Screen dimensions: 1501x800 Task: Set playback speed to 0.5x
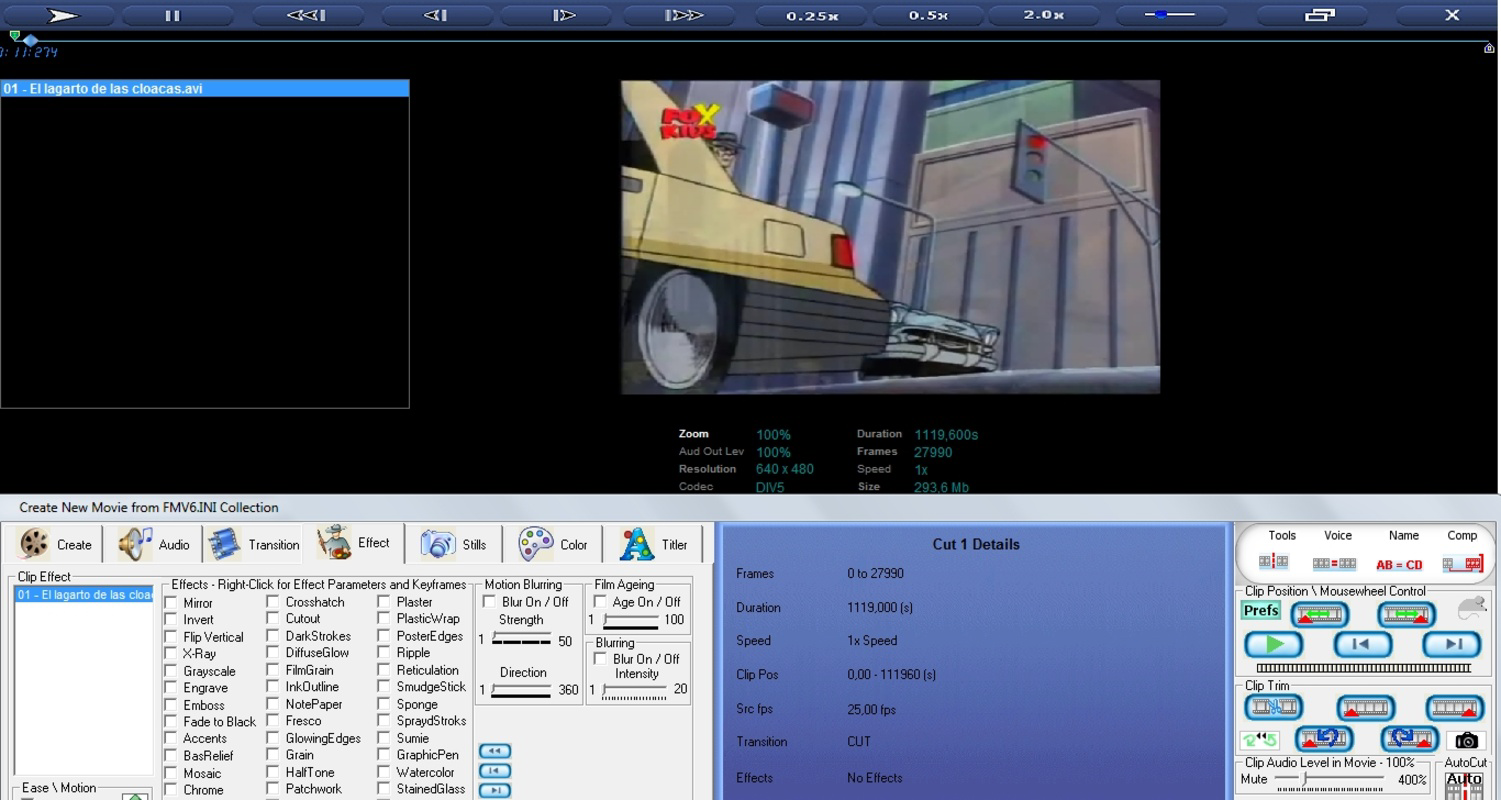tap(928, 15)
